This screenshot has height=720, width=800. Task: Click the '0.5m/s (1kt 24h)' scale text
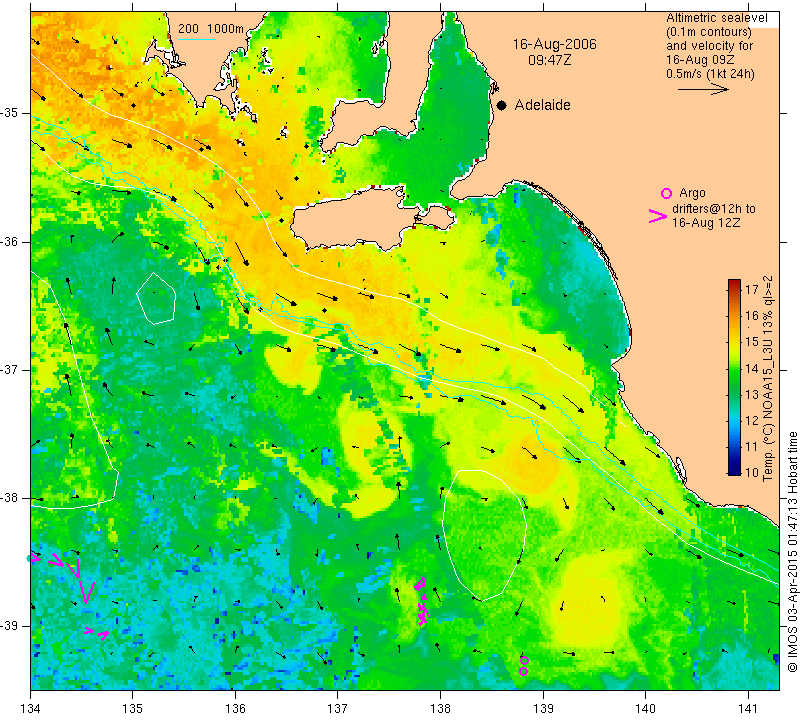coord(710,73)
